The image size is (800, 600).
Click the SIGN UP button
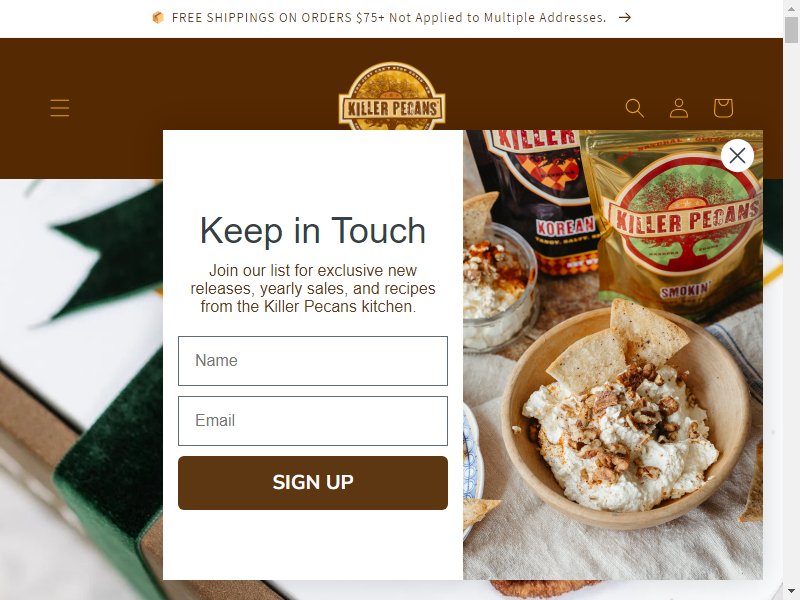pos(313,483)
